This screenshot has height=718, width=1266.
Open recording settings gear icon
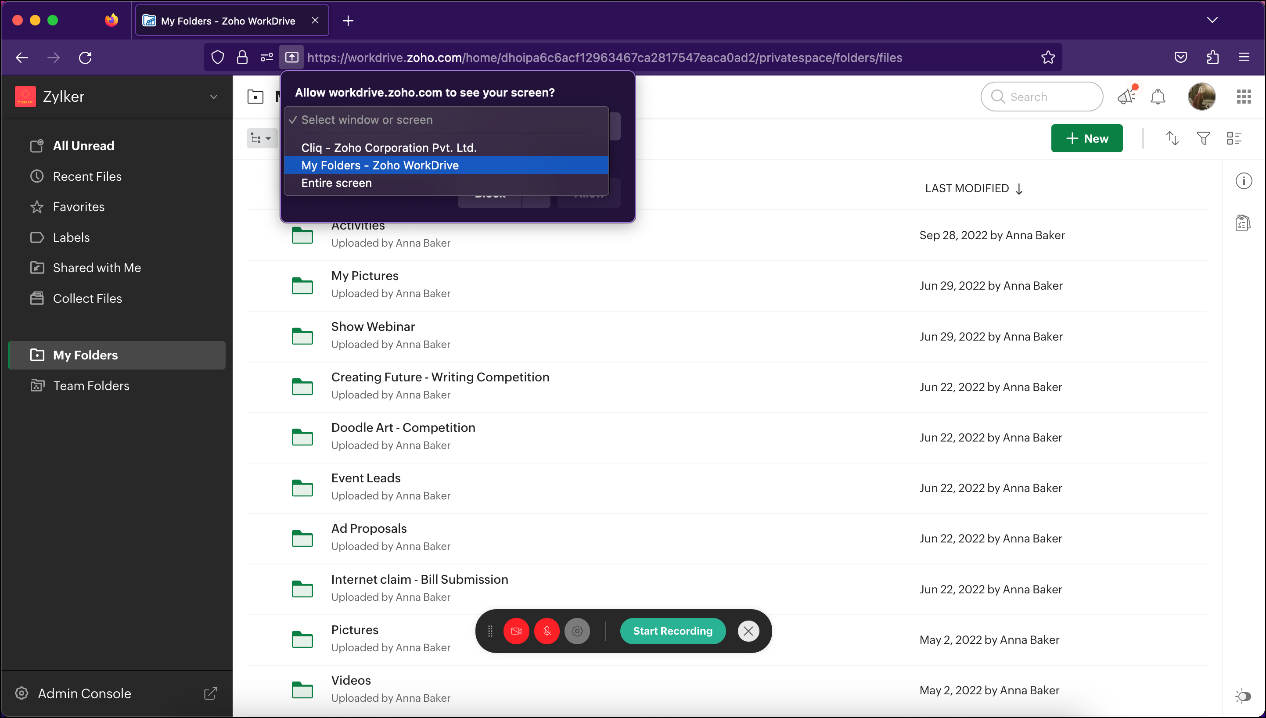577,631
